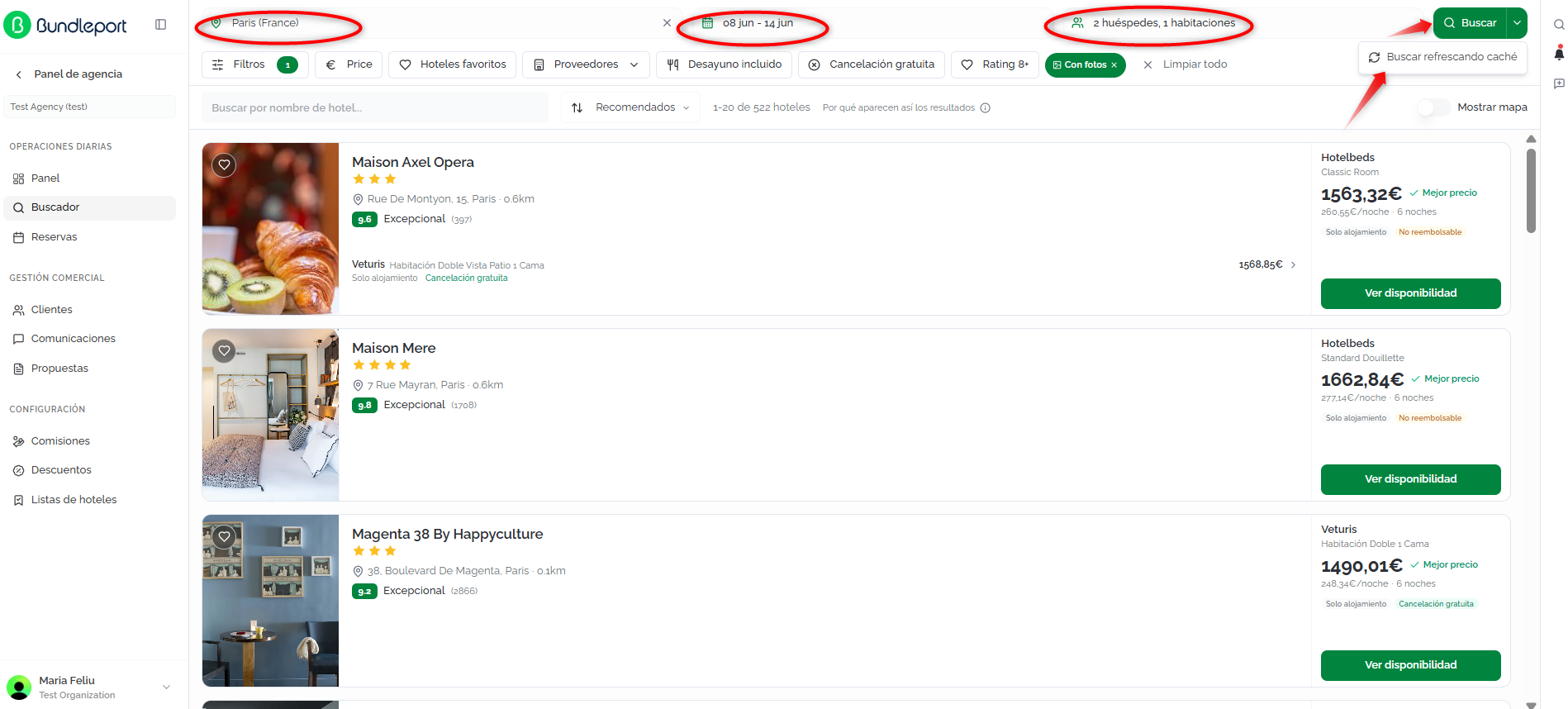Open the Test Agency (test) selector
Screen dimensions: 1568x709
(x=89, y=107)
